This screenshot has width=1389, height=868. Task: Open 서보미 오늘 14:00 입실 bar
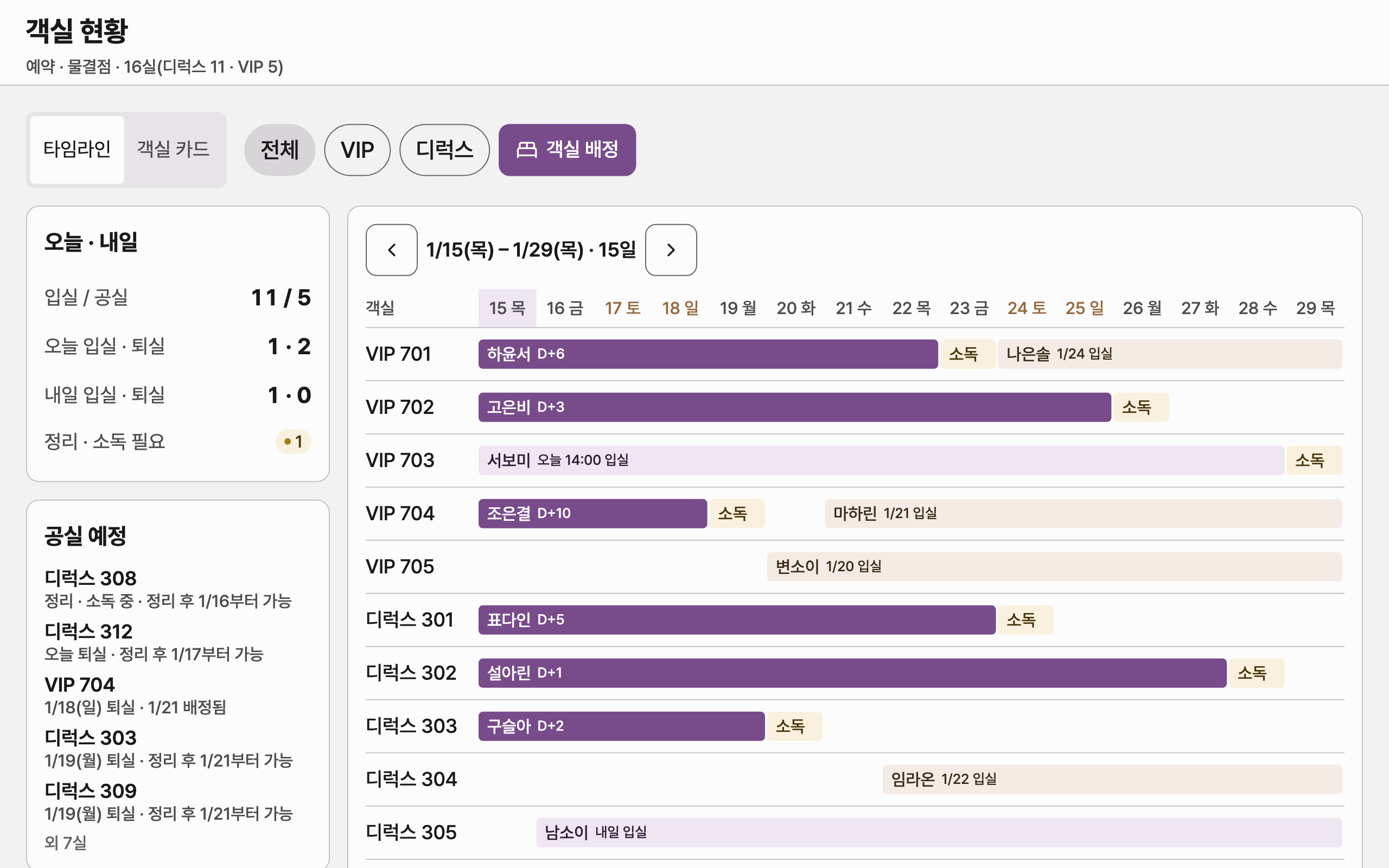[881, 461]
